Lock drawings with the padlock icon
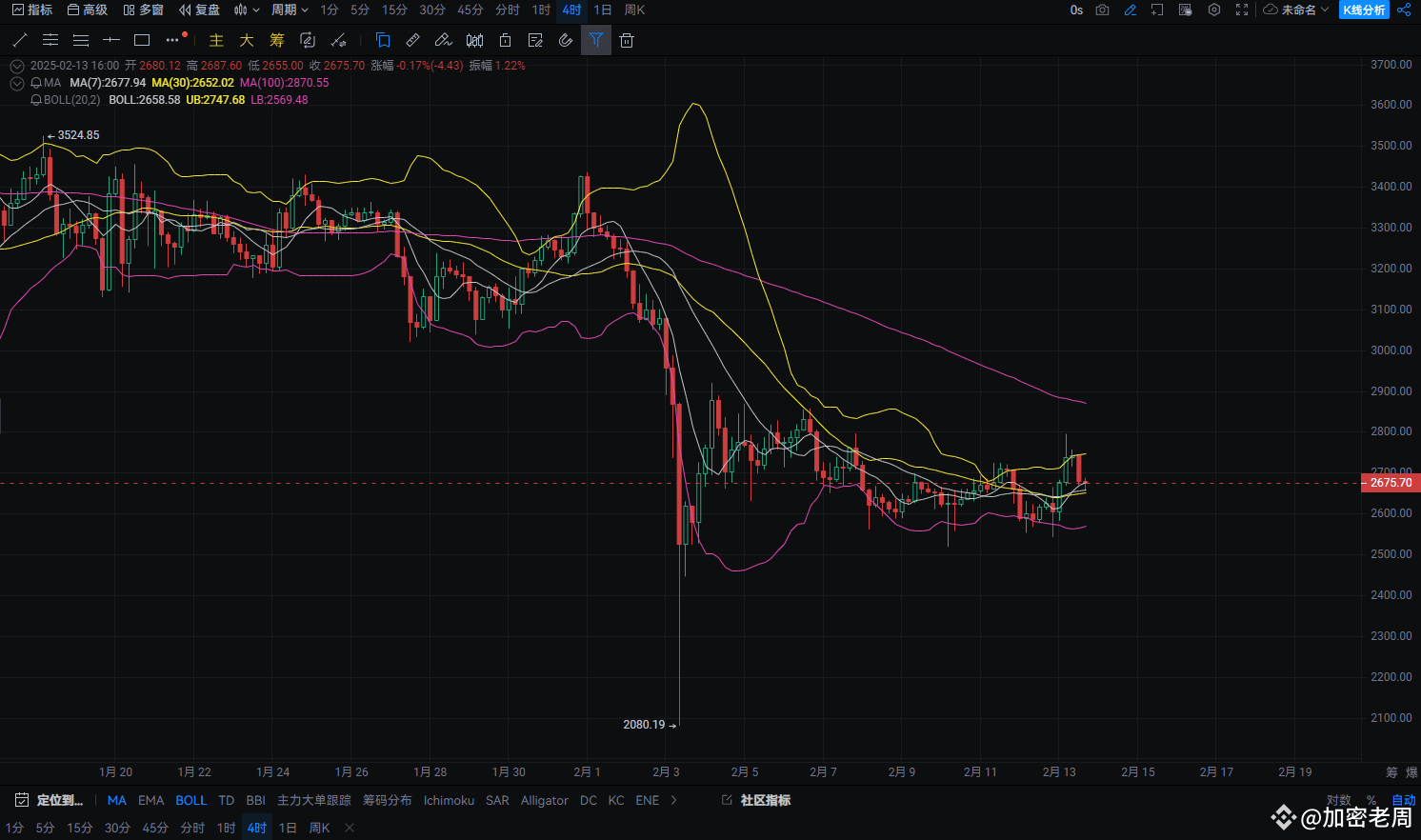The width and height of the screenshot is (1421, 840). point(505,40)
